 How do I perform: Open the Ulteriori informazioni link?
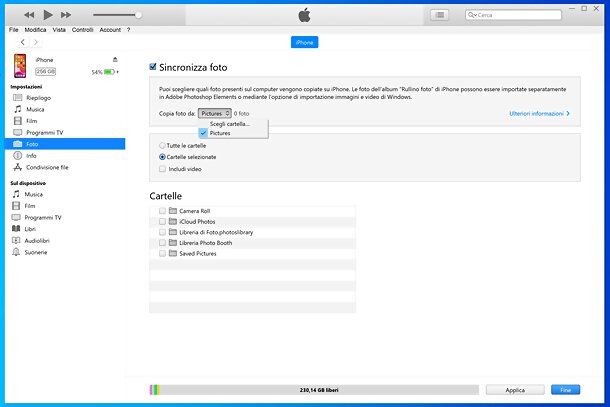[540, 113]
